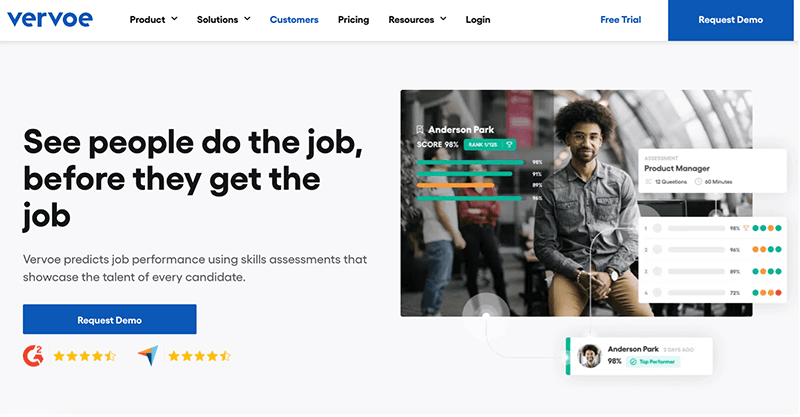This screenshot has height=417, width=800.
Task: Click the clock icon next to 60 Minutes
Action: (698, 182)
